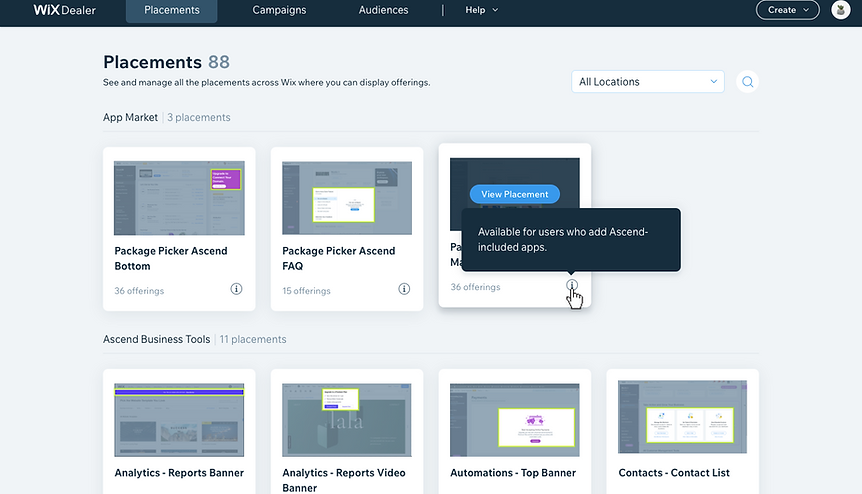The height and width of the screenshot is (494, 862).
Task: Click the 3 placements count text
Action: 198,118
